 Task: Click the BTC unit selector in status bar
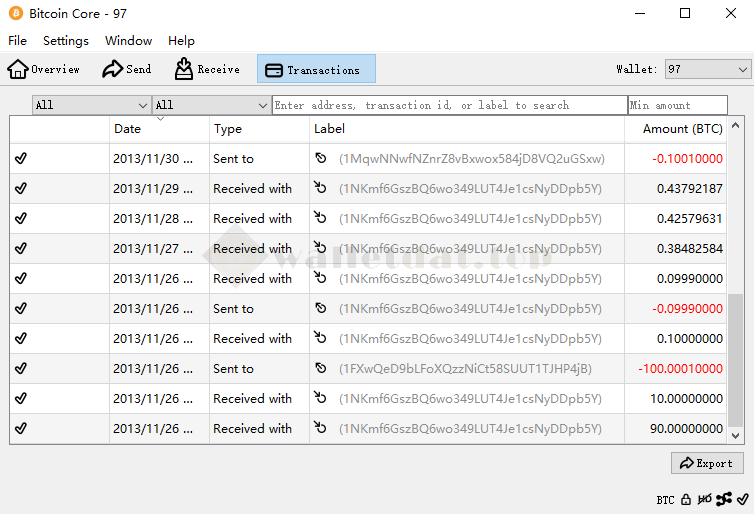(x=665, y=499)
